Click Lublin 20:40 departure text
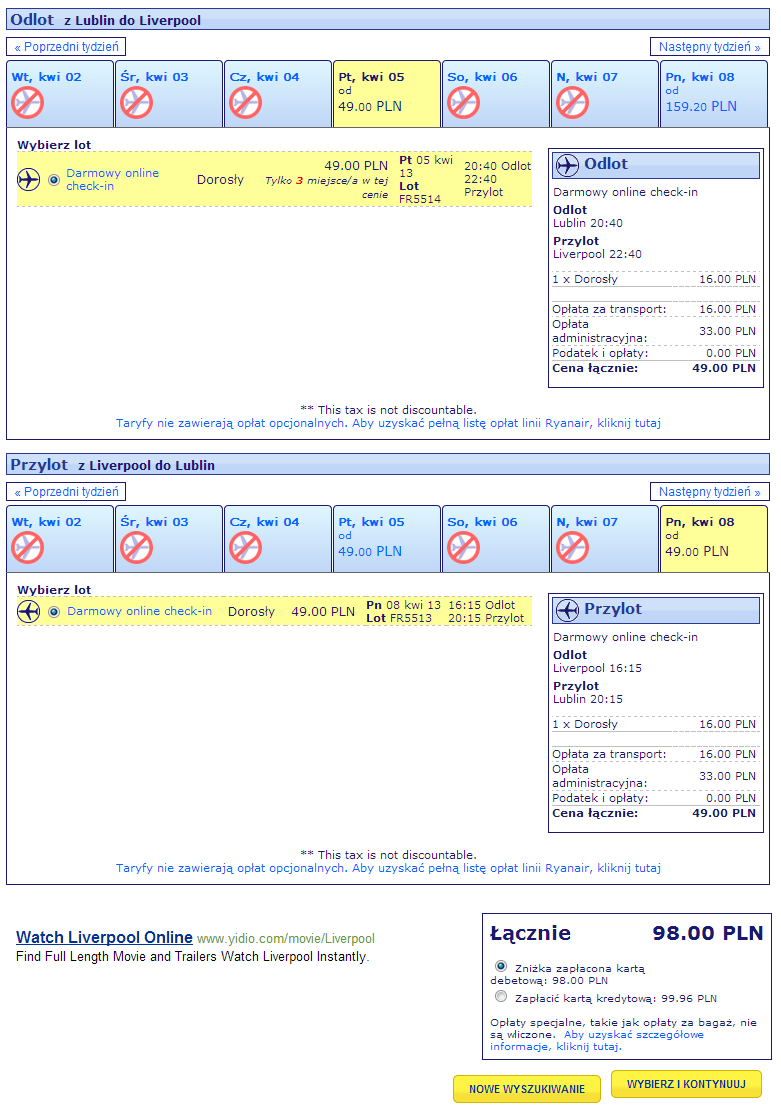Image resolution: width=781 pixels, height=1116 pixels. pos(588,223)
